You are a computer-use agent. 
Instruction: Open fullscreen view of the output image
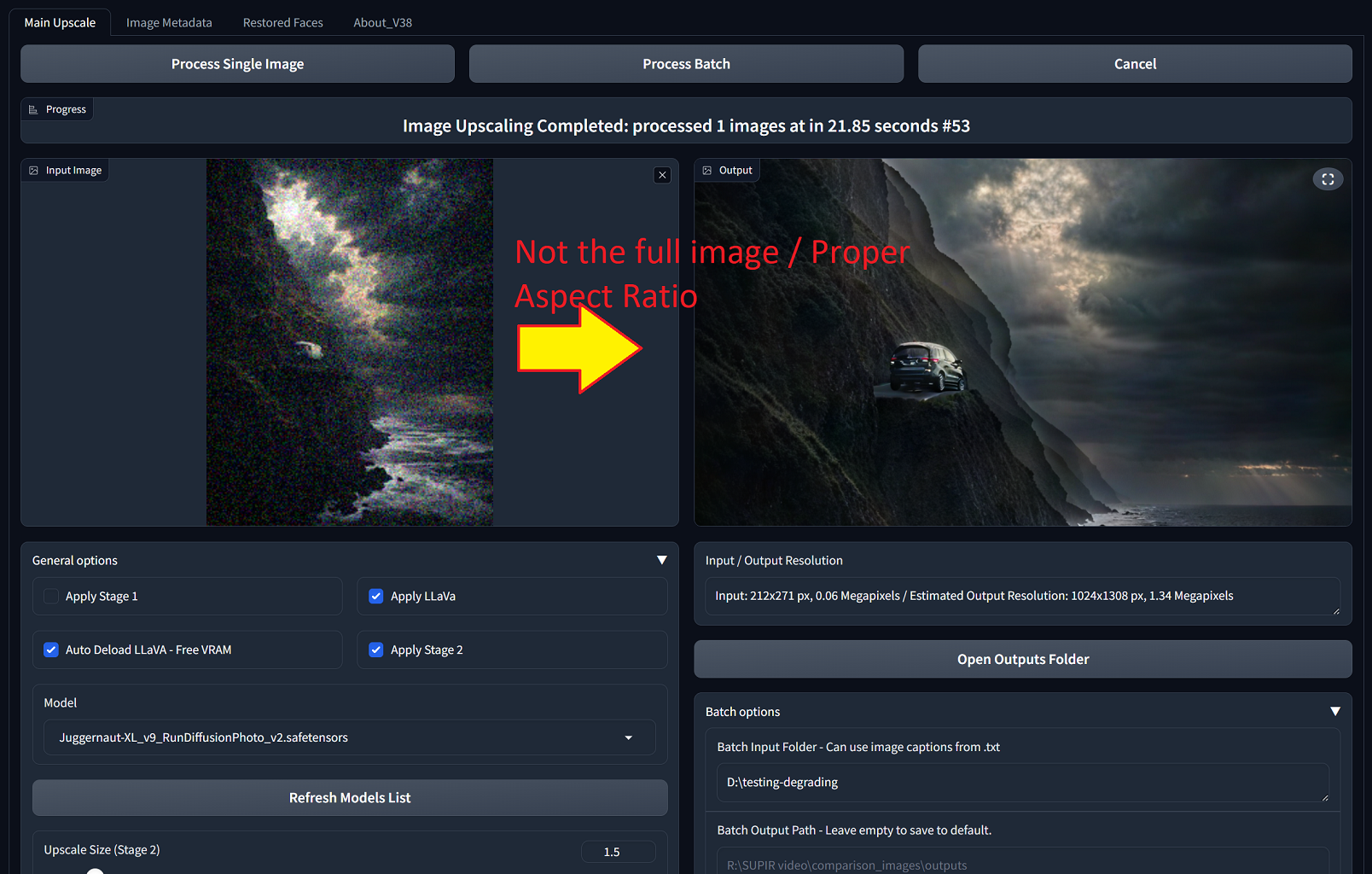pos(1328,178)
